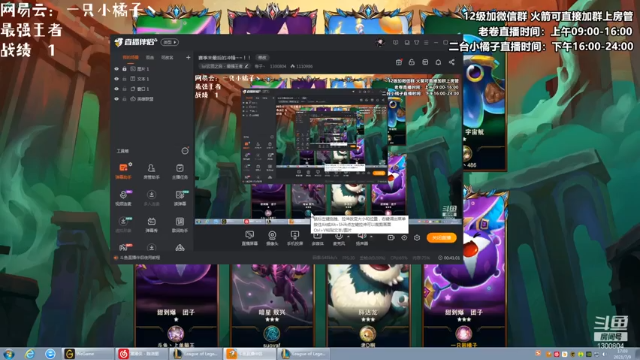The height and width of the screenshot is (360, 640).
Task: Click the room number 1300804 text
Action: [x=278, y=66]
